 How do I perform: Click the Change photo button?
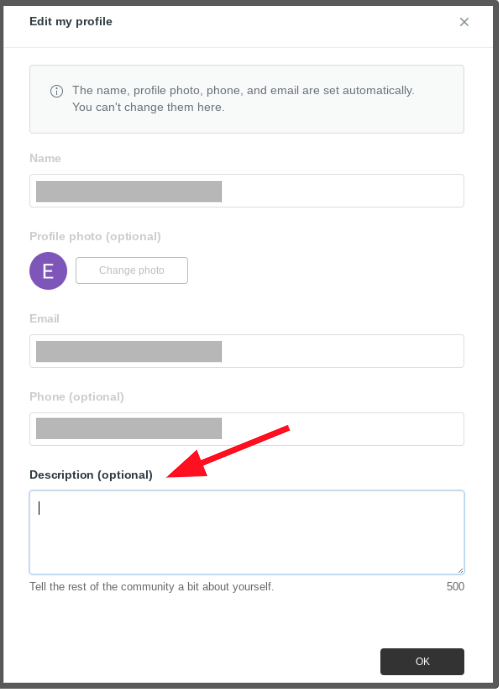coord(132,270)
